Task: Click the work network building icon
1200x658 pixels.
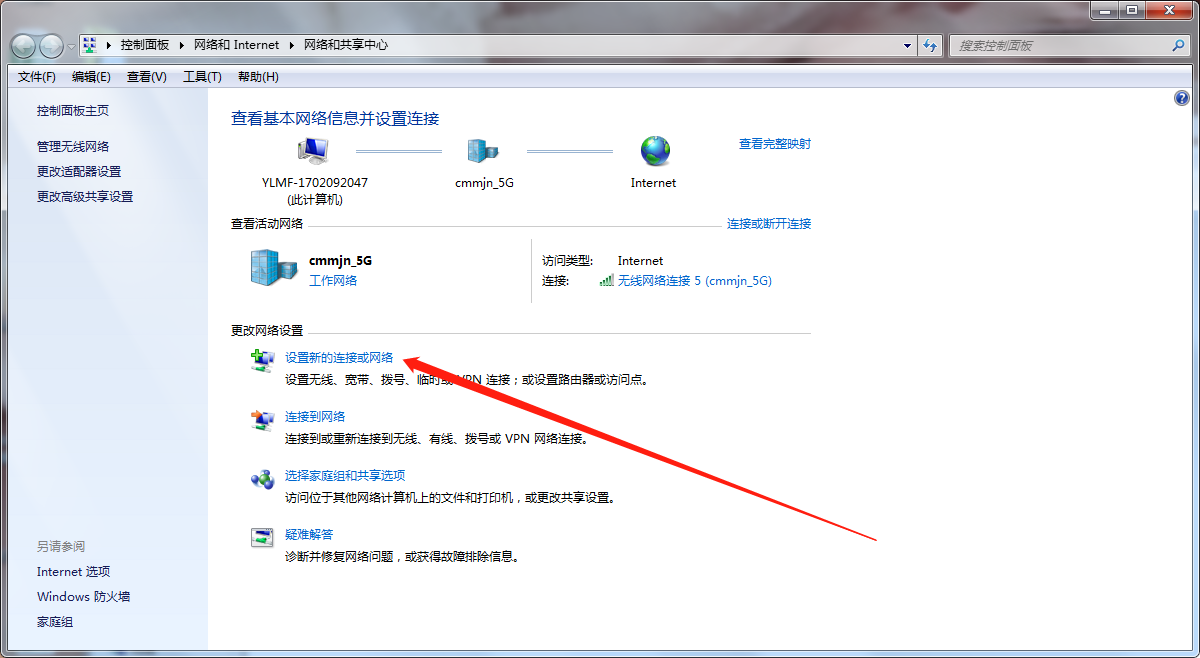Action: click(273, 269)
